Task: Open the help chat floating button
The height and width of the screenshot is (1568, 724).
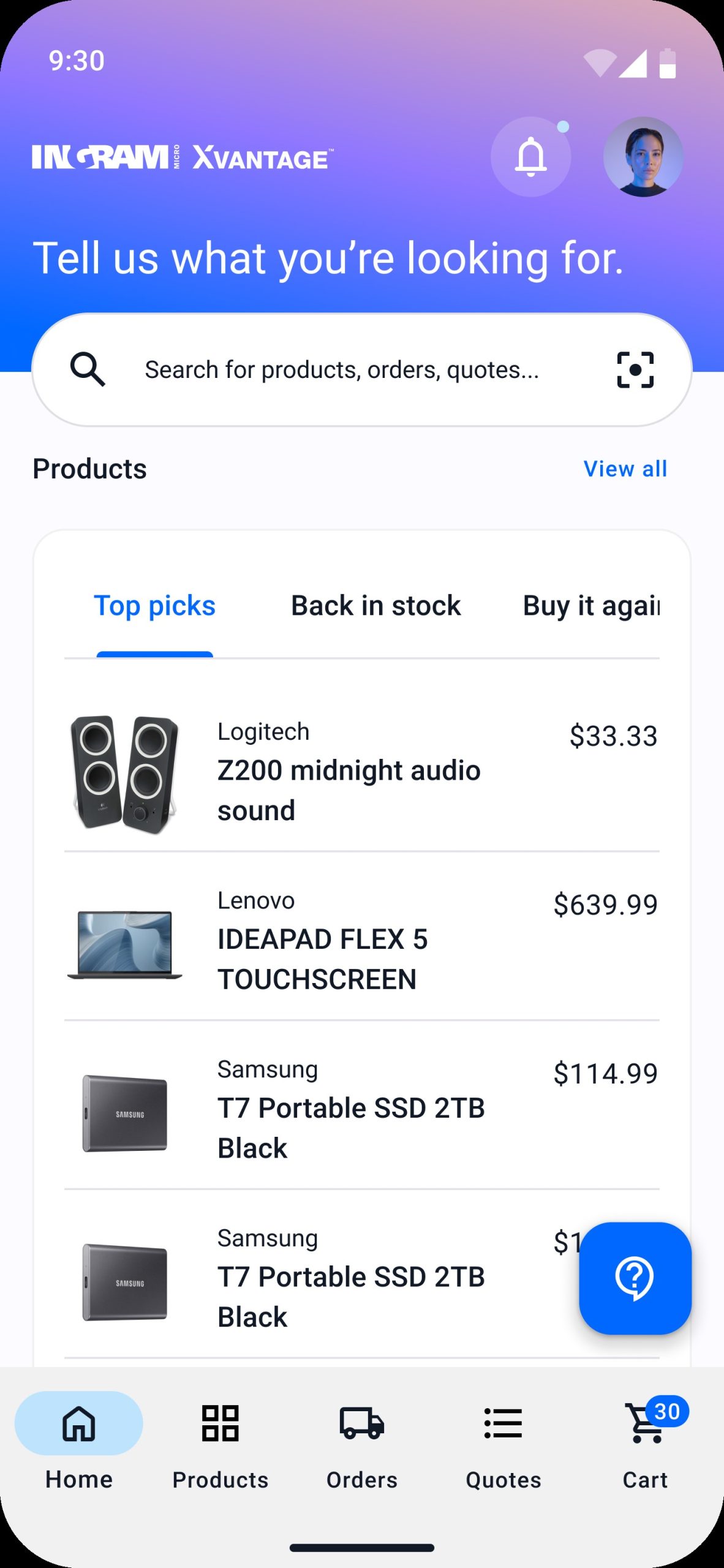Action: tap(635, 1278)
